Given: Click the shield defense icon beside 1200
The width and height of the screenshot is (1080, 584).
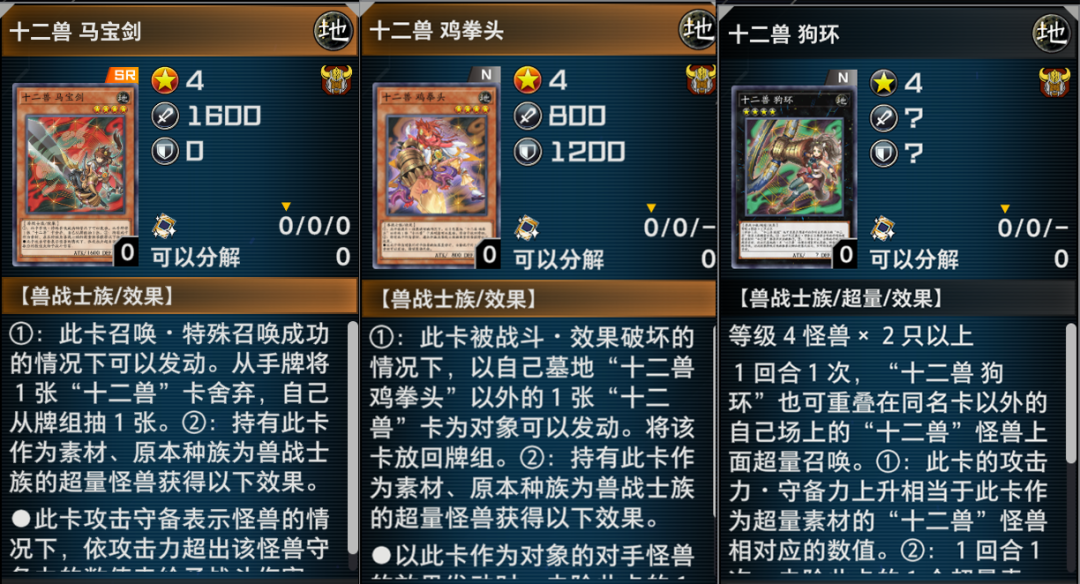Looking at the screenshot, I should point(528,152).
